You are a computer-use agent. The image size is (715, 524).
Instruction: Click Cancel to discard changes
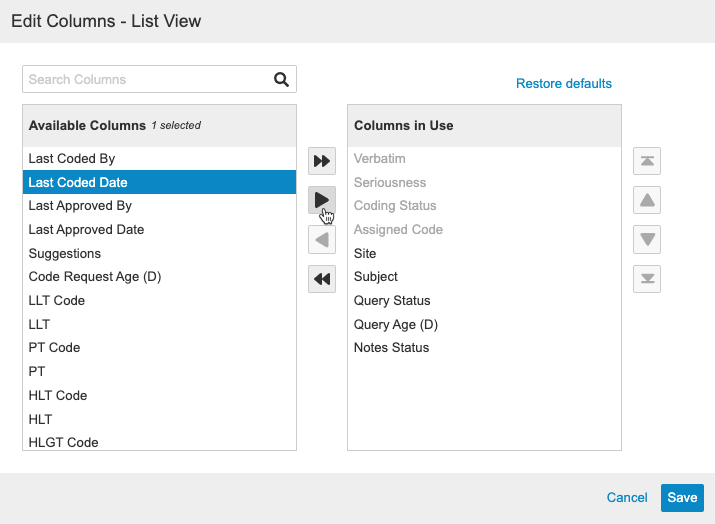click(627, 498)
